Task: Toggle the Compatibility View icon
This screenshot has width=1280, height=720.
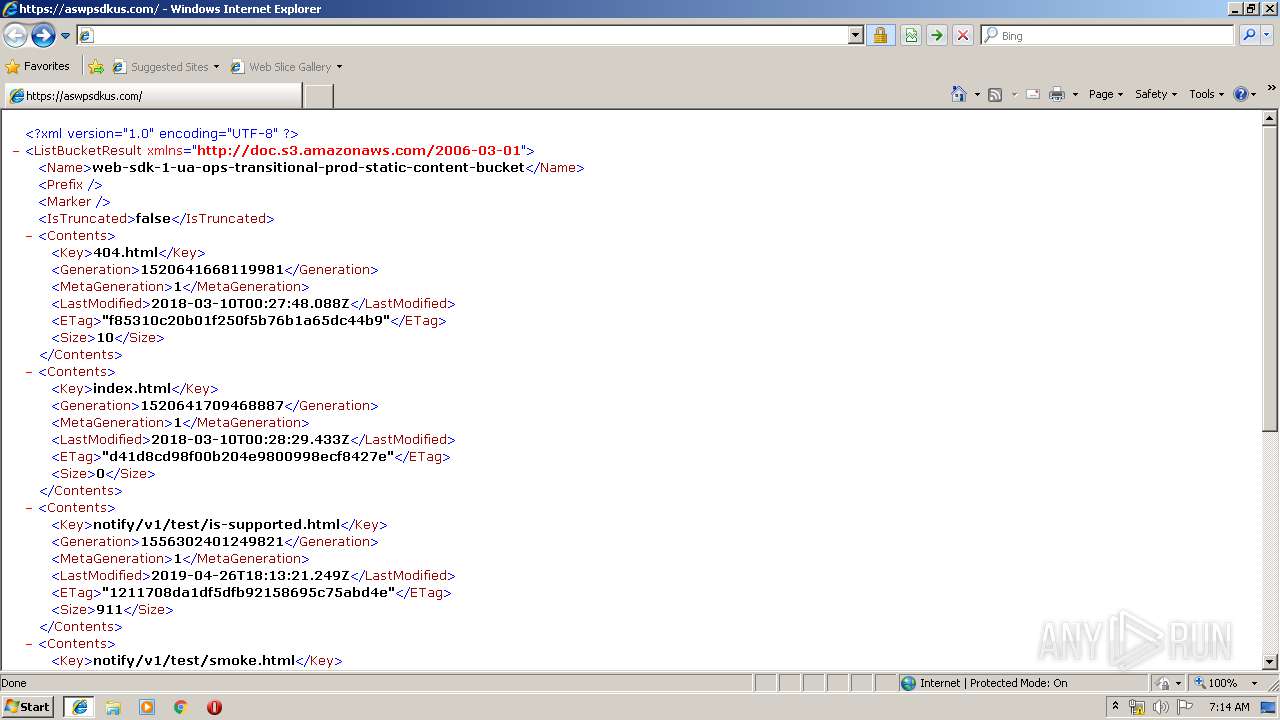Action: [x=911, y=35]
